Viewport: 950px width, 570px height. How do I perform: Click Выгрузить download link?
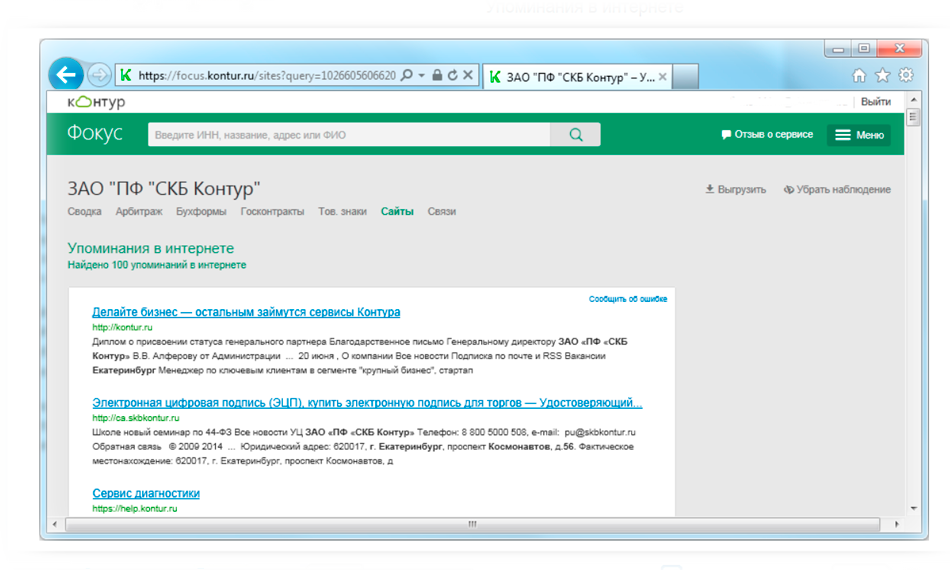pos(736,189)
